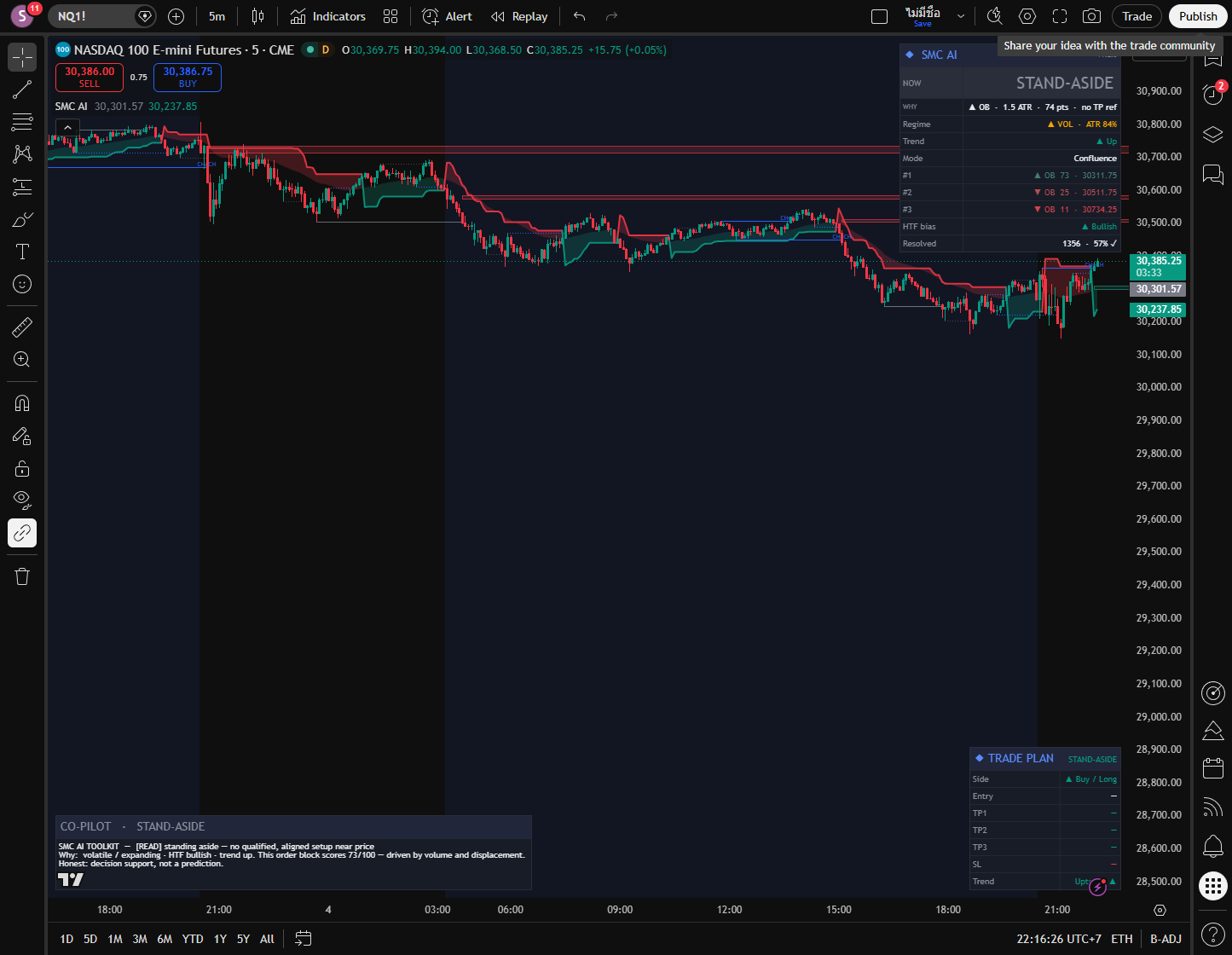Remove drawings with the trash icon

point(22,576)
